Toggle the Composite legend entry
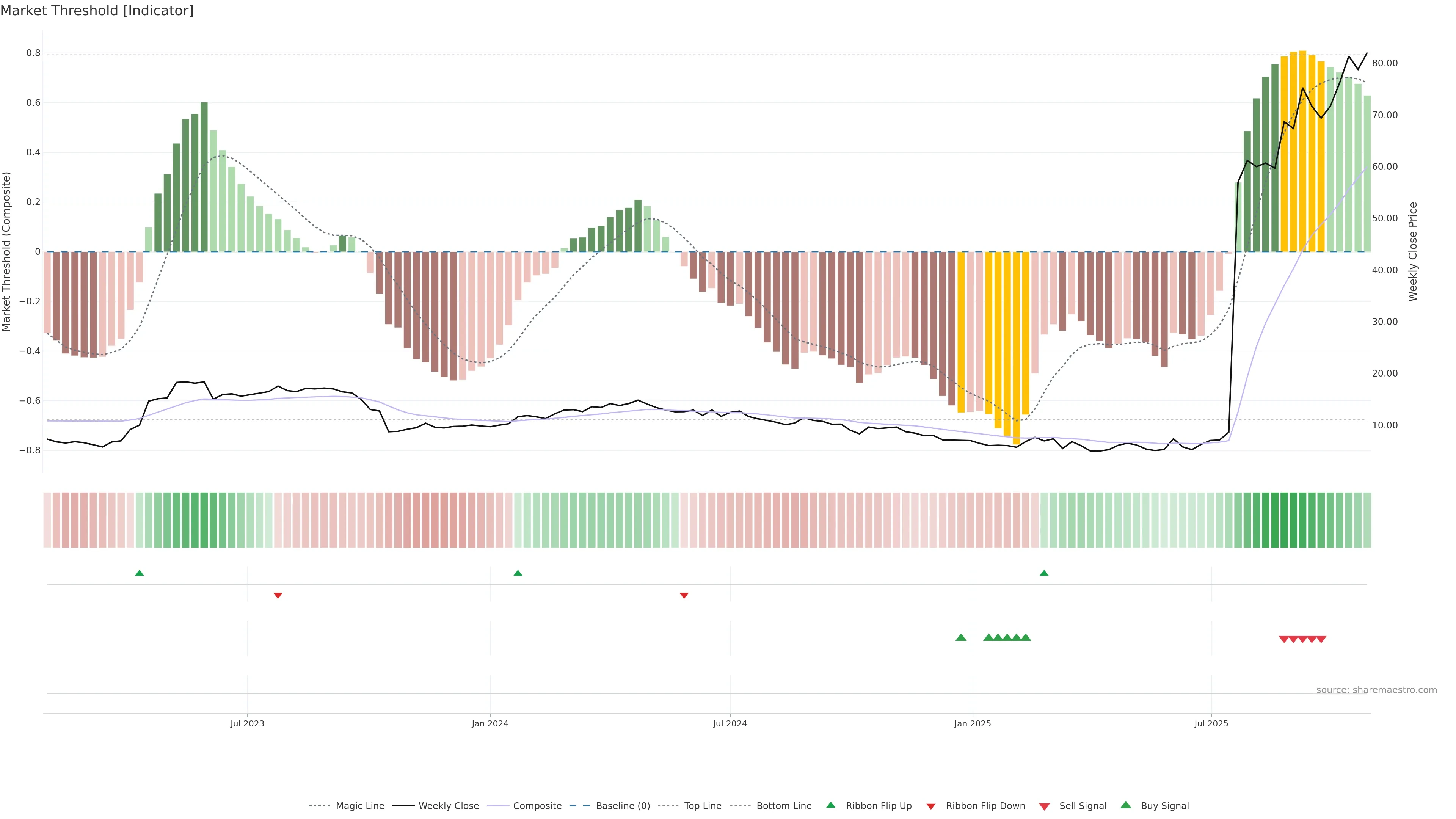The width and height of the screenshot is (1456, 819). click(537, 806)
